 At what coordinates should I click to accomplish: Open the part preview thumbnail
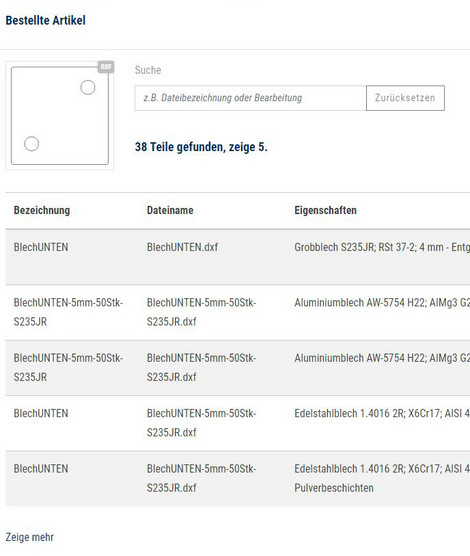point(60,116)
